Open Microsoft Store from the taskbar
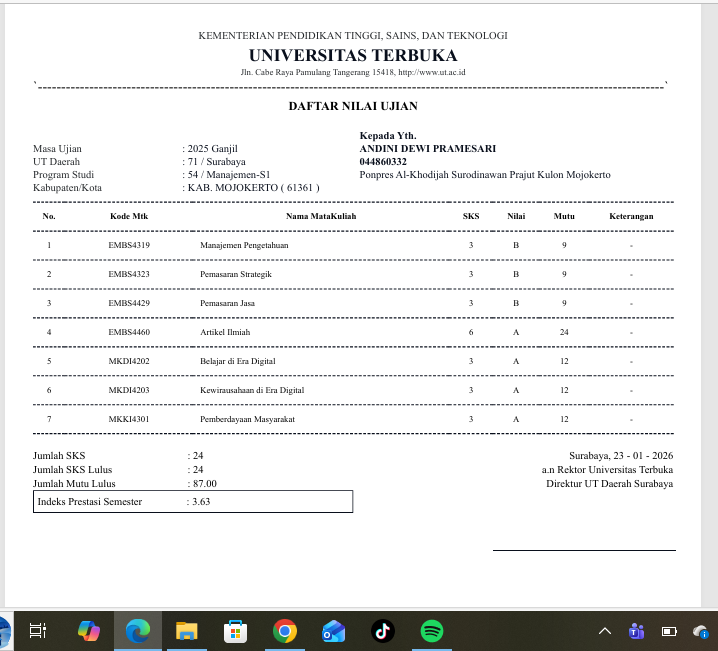 (x=235, y=631)
